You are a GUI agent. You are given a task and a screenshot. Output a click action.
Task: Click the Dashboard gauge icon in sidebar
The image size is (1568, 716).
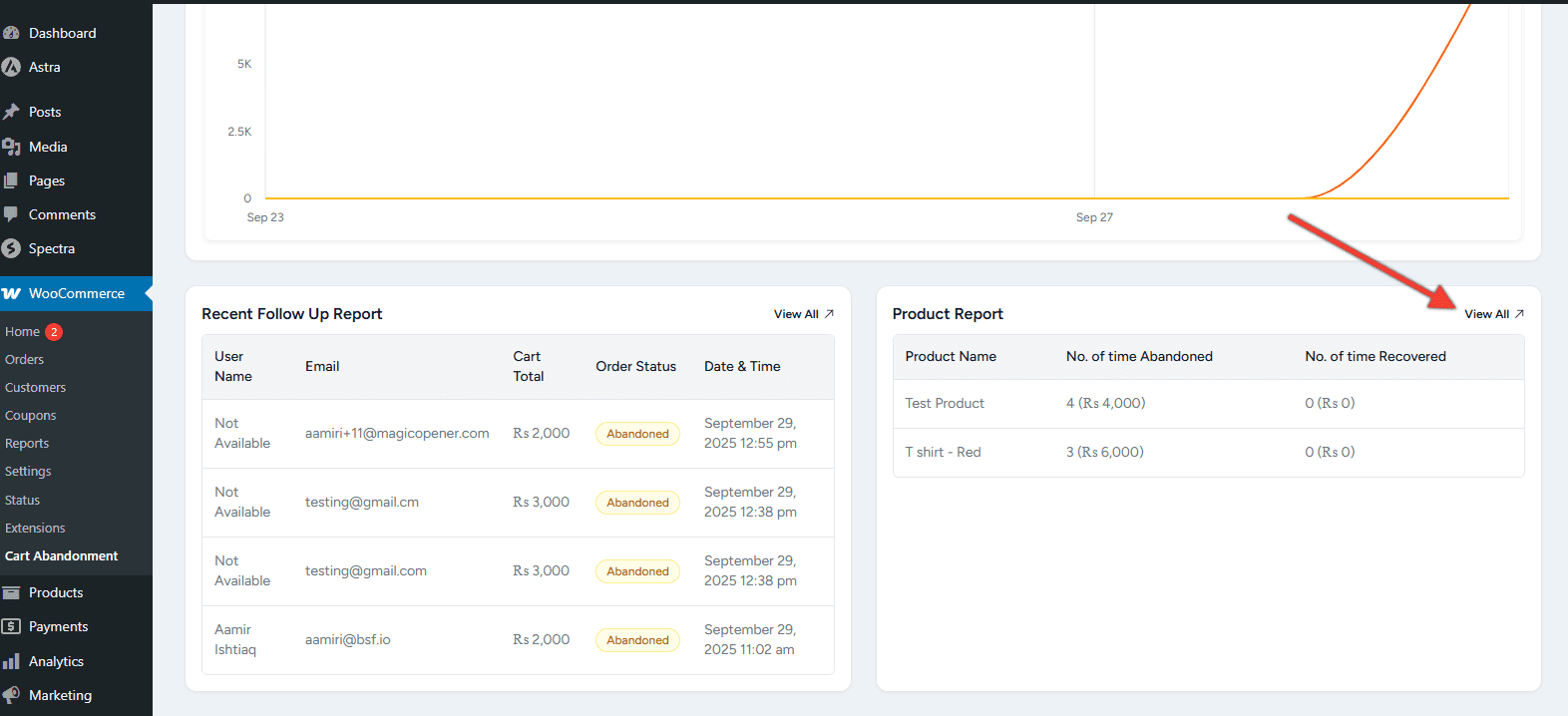11,33
